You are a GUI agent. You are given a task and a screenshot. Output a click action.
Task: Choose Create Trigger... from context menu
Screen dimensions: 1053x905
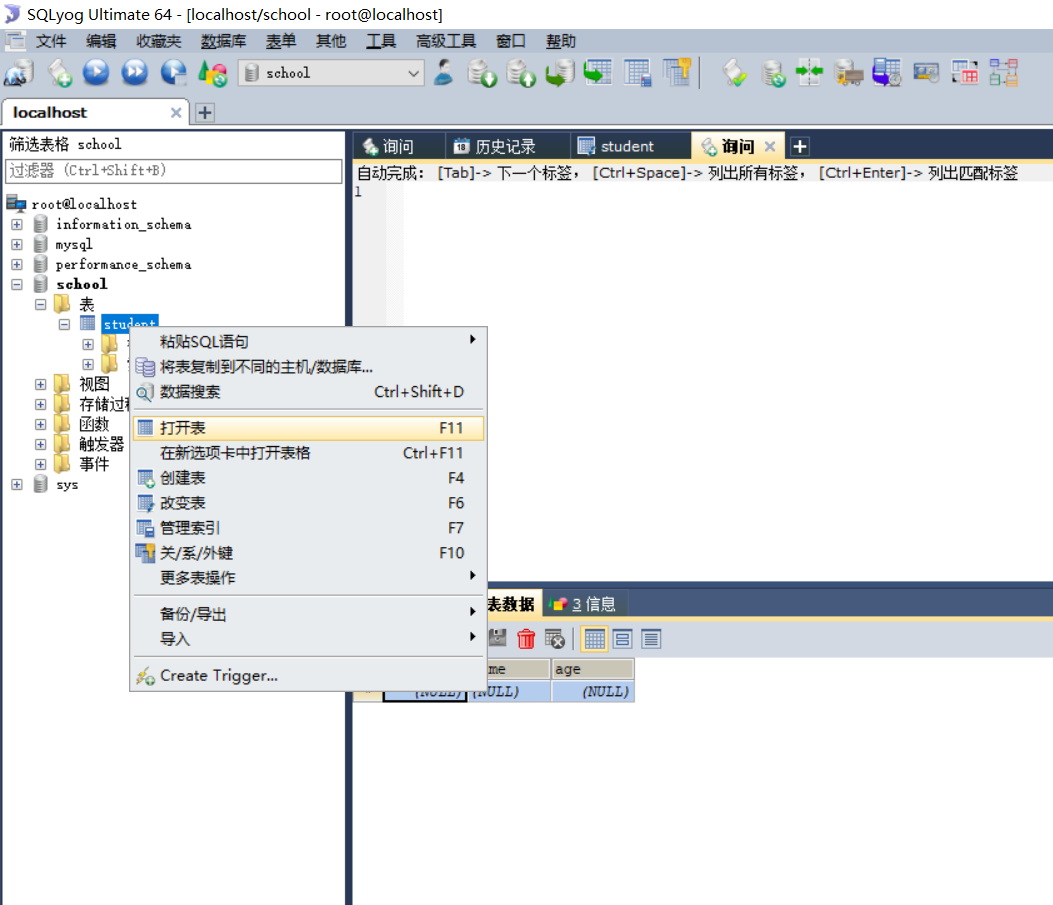308,676
